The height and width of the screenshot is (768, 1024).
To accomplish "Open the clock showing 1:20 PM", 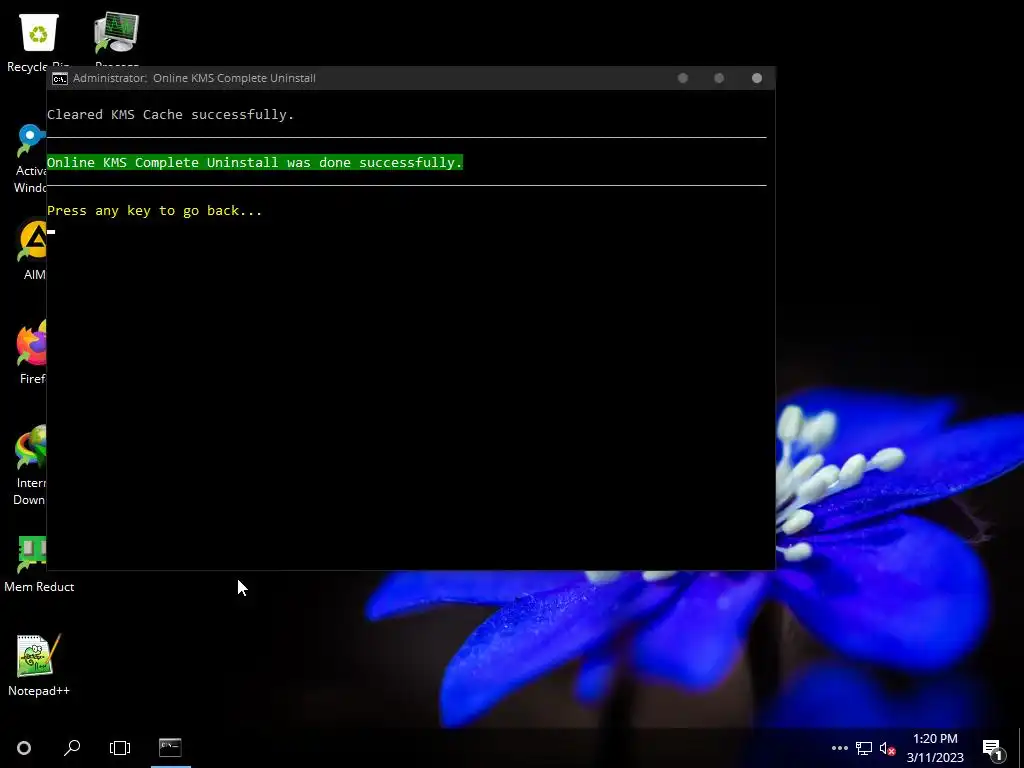I will click(x=935, y=748).
